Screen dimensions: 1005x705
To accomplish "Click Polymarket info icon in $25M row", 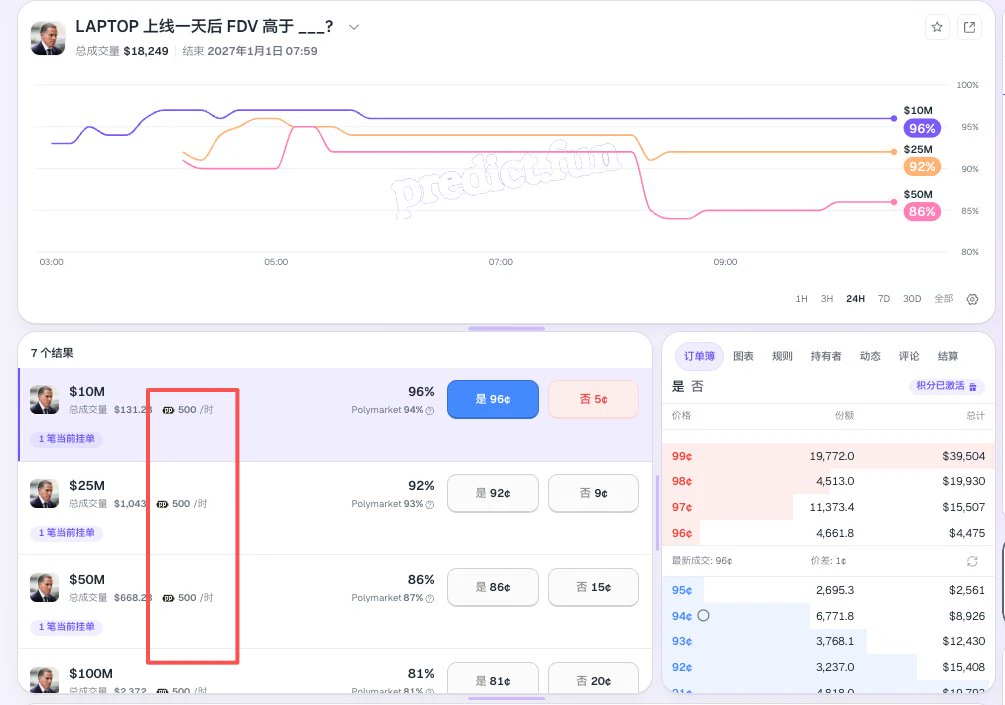I will [430, 505].
